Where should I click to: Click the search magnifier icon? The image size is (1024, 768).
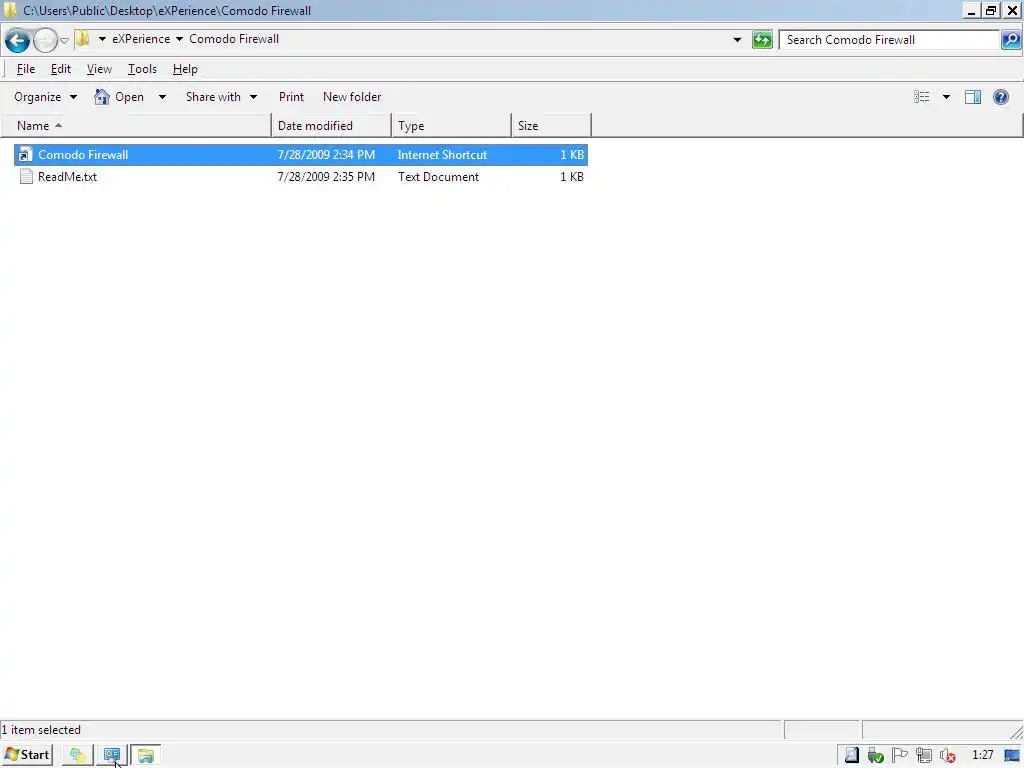pyautogui.click(x=1011, y=40)
